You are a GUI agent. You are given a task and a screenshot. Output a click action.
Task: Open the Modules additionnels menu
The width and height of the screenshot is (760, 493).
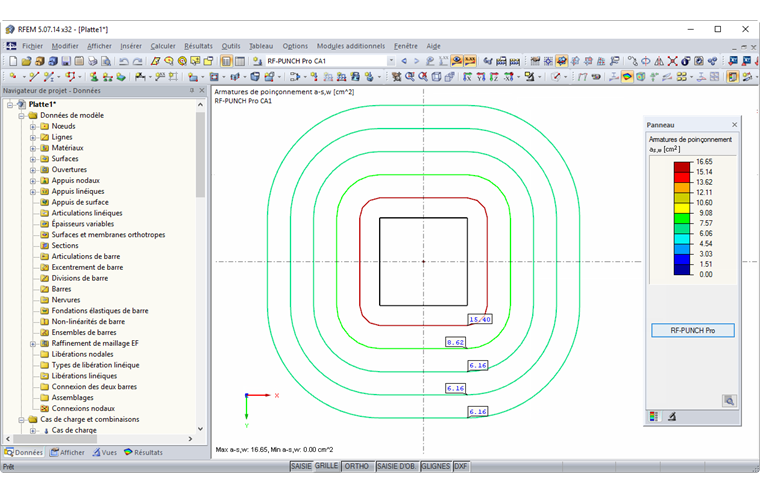[x=351, y=46]
